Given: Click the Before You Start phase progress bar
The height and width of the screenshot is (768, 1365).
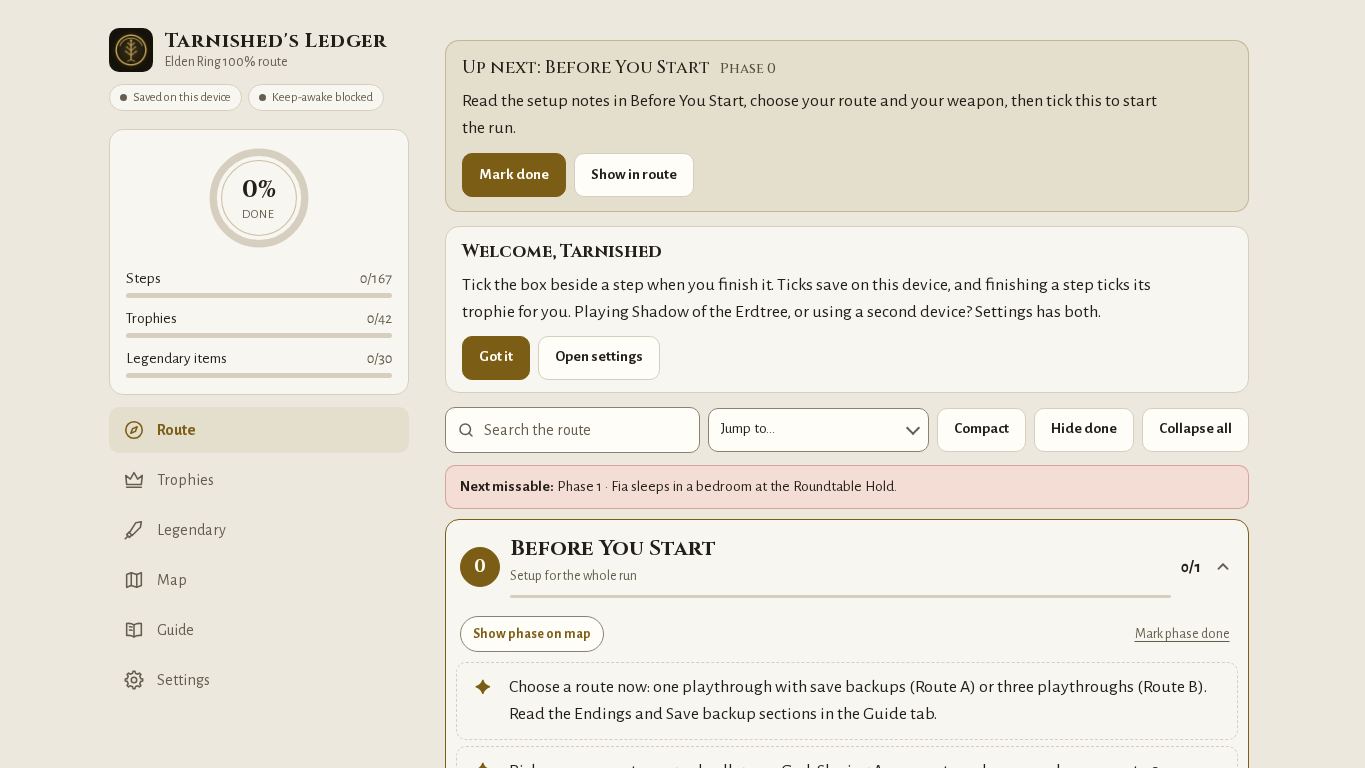Looking at the screenshot, I should pos(840,596).
